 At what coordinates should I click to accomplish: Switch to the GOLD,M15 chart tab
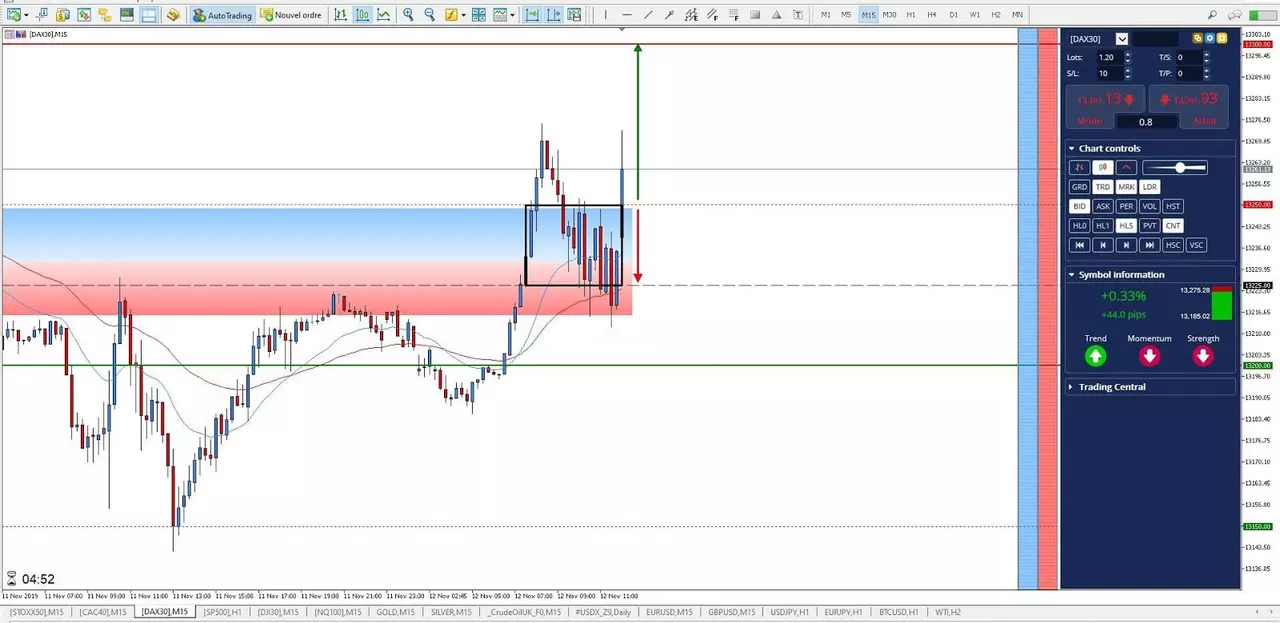(396, 612)
